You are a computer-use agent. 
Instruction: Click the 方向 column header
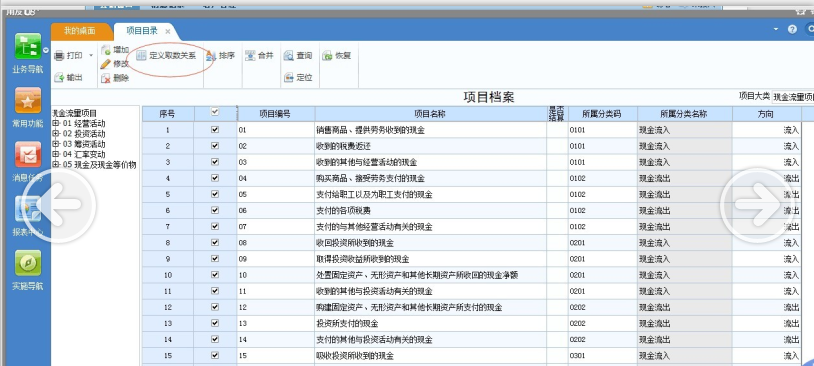click(x=767, y=114)
